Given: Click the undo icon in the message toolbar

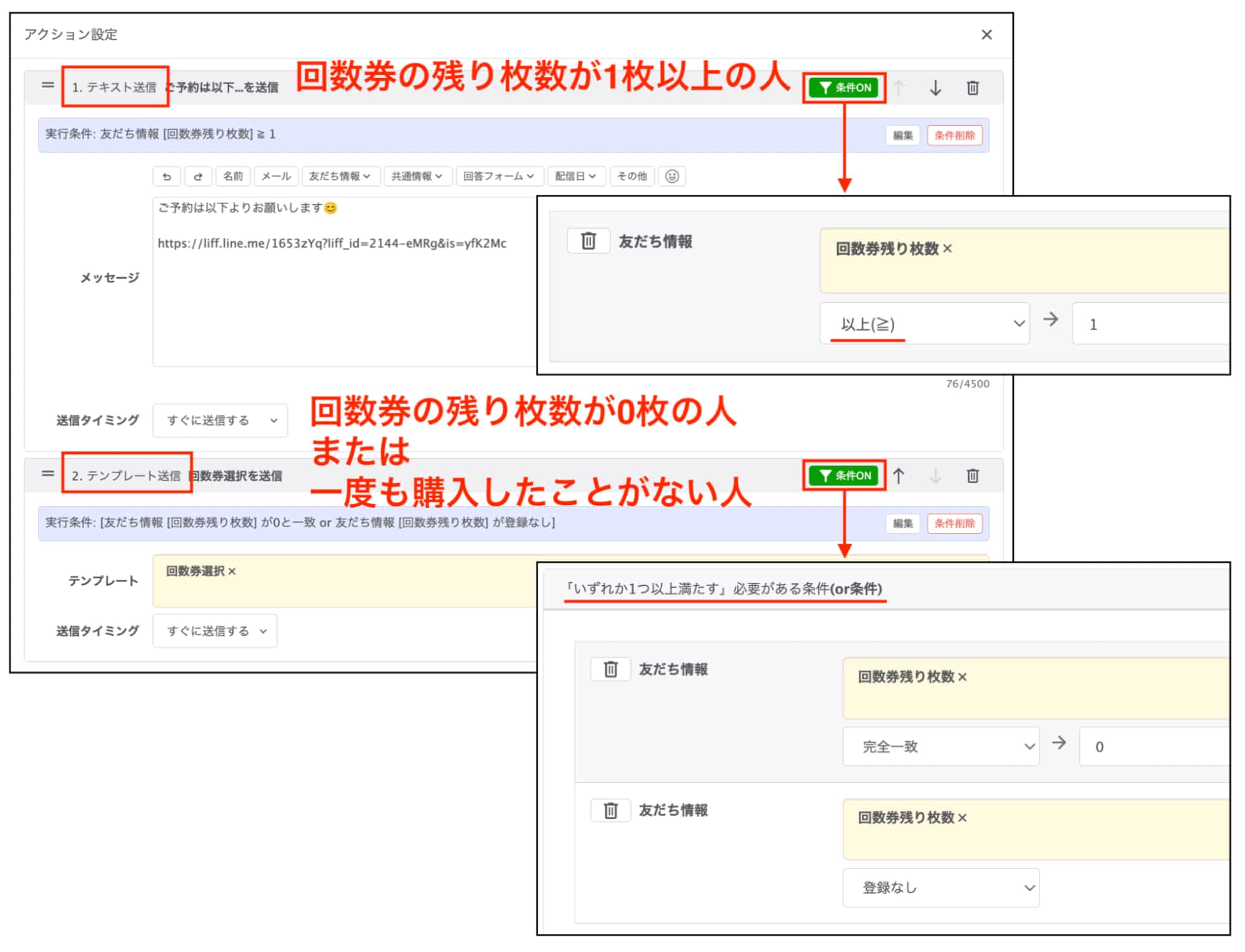Looking at the screenshot, I should [166, 176].
